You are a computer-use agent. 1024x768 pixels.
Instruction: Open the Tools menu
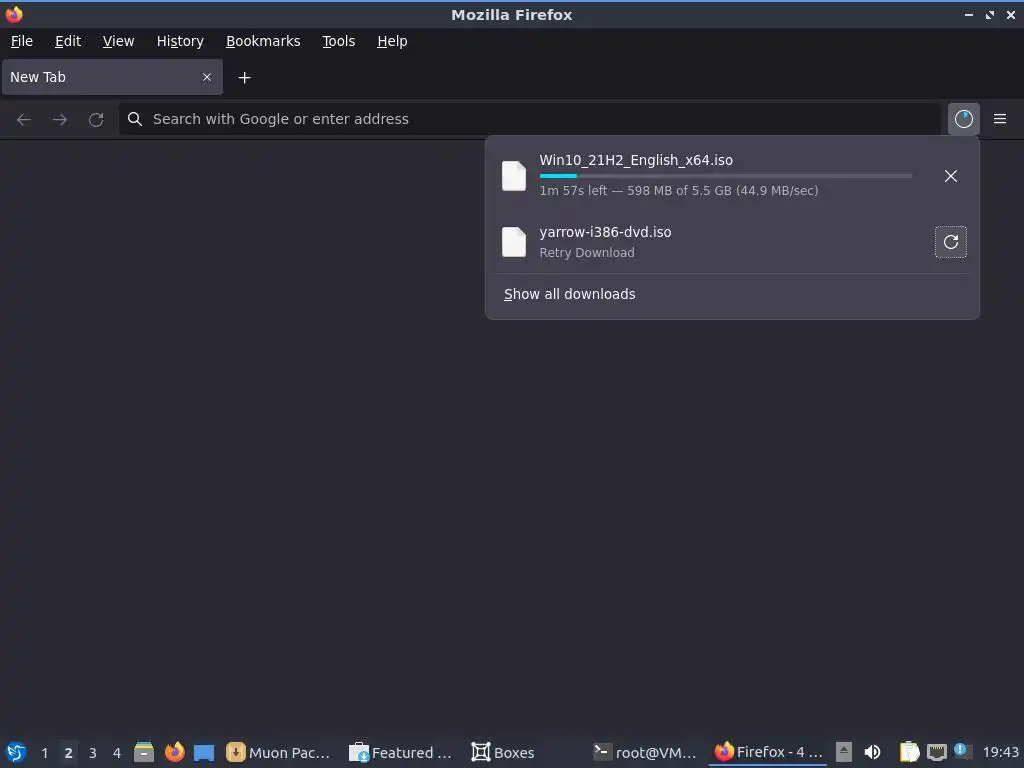pos(338,41)
